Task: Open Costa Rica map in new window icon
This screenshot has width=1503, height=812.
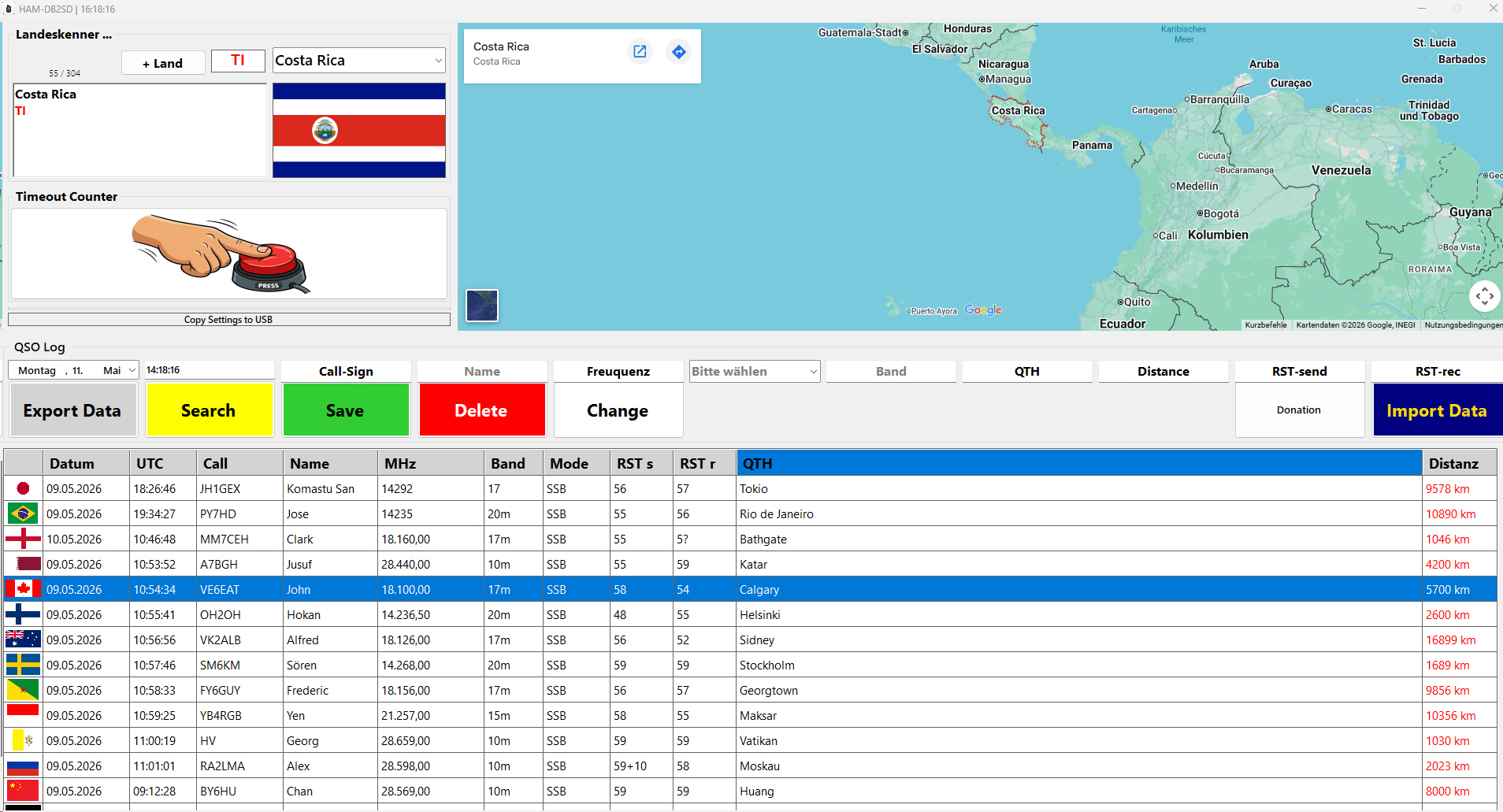Action: (x=640, y=52)
